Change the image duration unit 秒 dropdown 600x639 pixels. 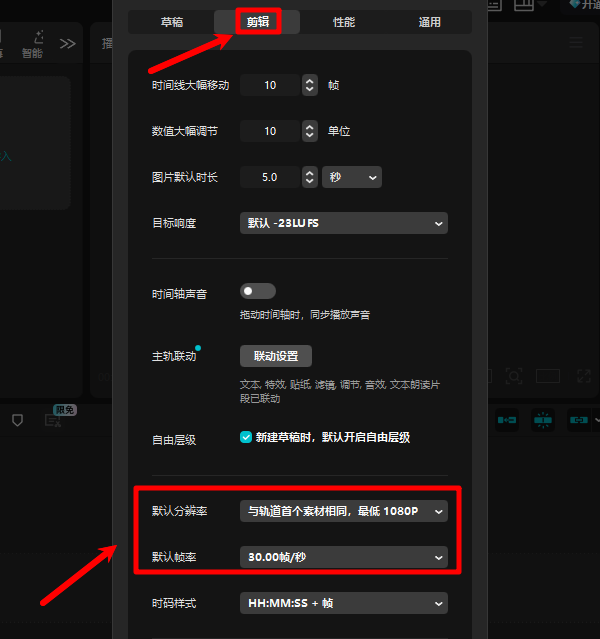coord(352,177)
